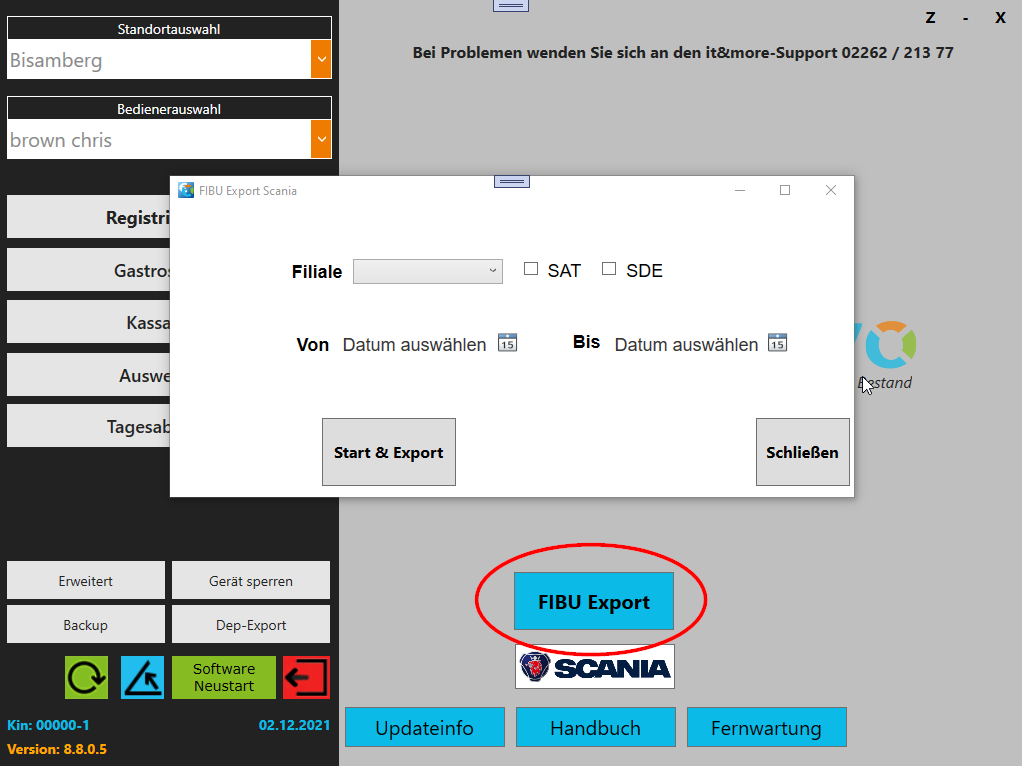Click the Software Neustart button
The image size is (1022, 766).
224,677
